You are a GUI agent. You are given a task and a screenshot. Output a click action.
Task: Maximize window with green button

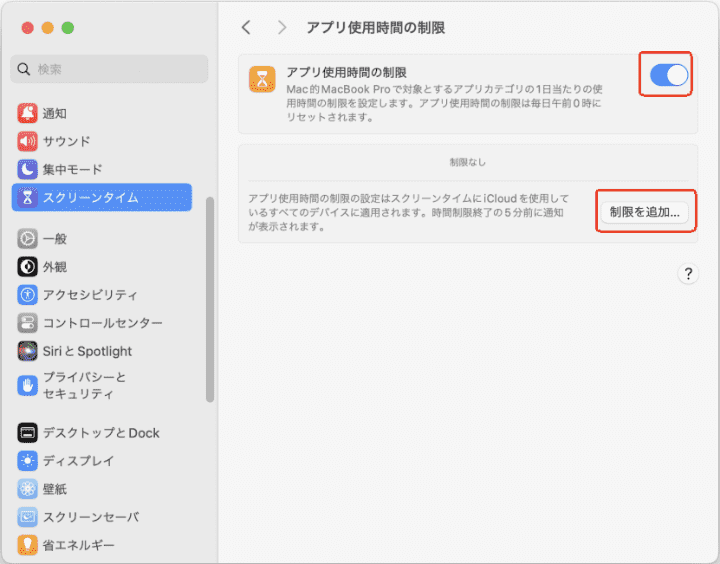pyautogui.click(x=68, y=28)
